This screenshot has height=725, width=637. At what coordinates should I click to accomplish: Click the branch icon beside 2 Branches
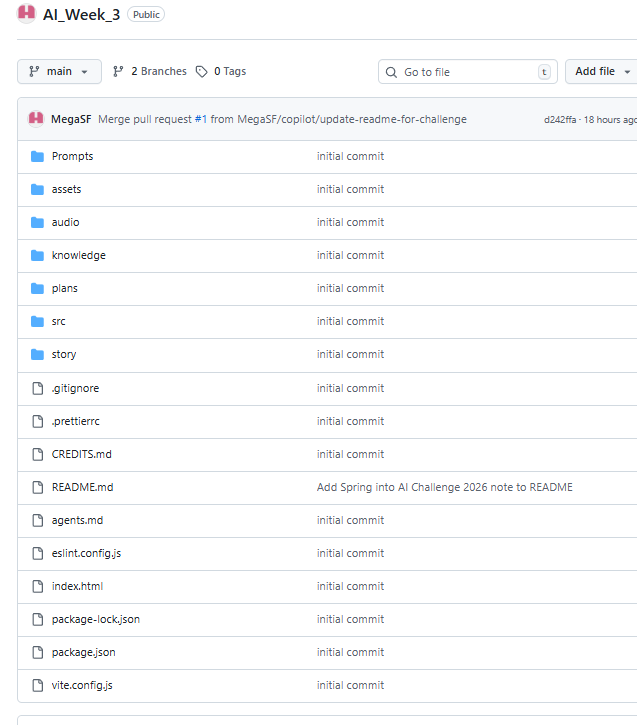pos(118,71)
